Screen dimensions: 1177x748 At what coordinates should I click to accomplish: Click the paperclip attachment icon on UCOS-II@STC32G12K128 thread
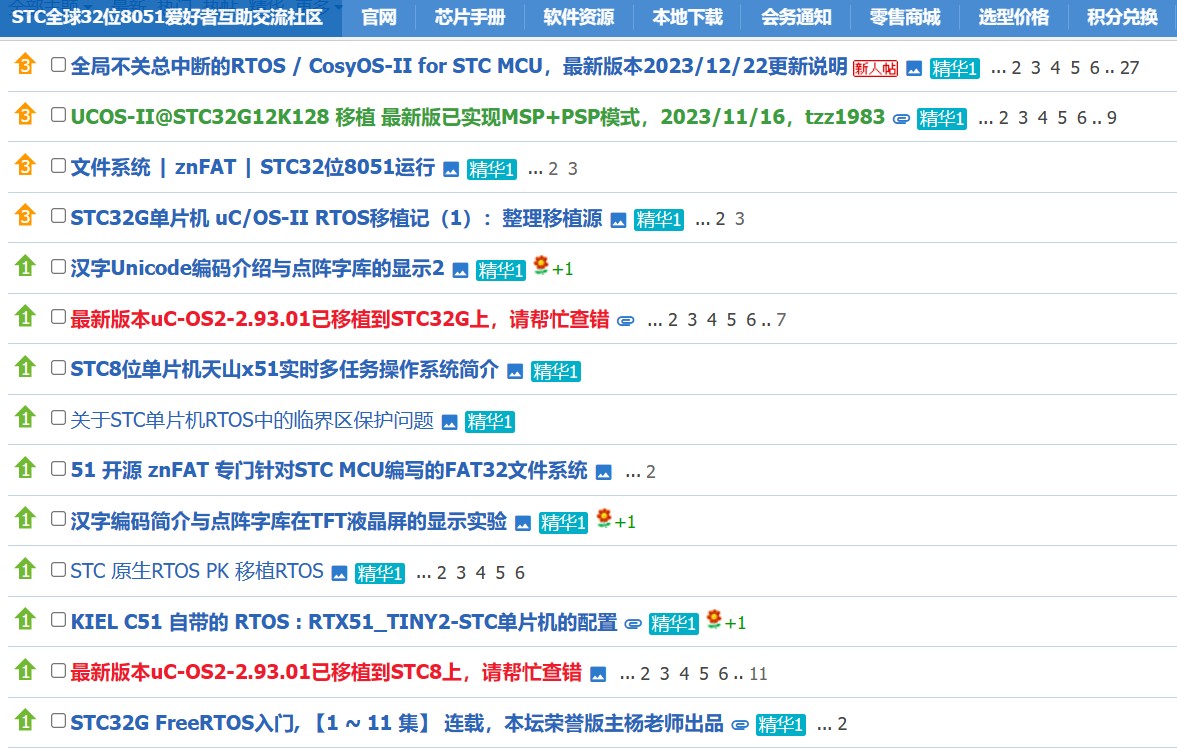pos(901,119)
